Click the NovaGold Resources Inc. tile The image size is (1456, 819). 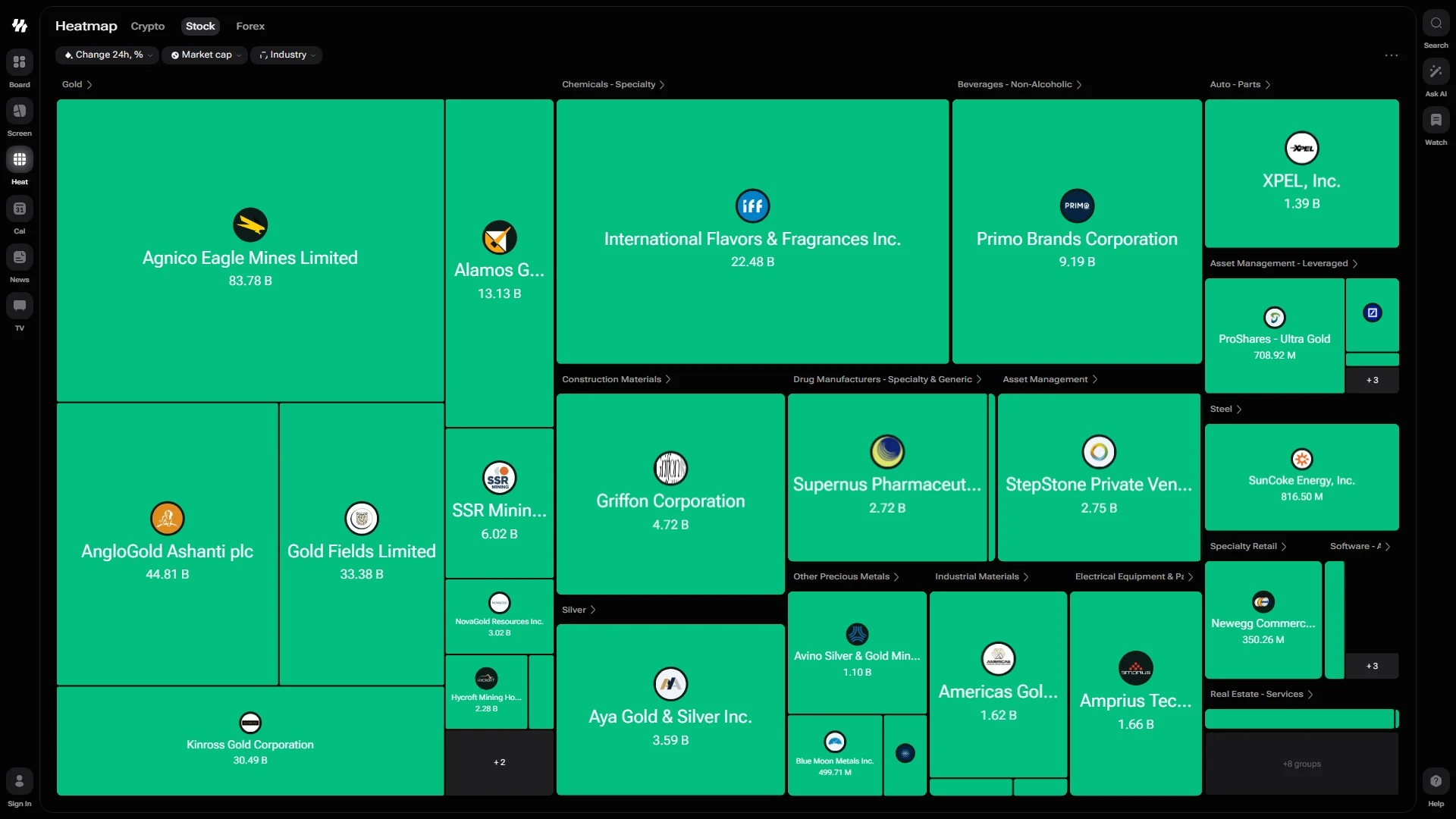click(x=500, y=617)
